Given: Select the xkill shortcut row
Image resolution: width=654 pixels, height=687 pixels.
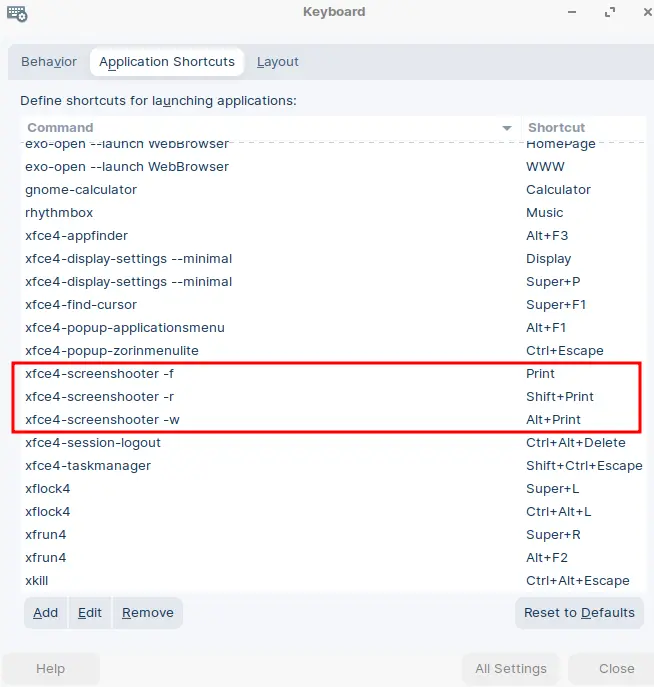Looking at the screenshot, I should click(x=333, y=581).
